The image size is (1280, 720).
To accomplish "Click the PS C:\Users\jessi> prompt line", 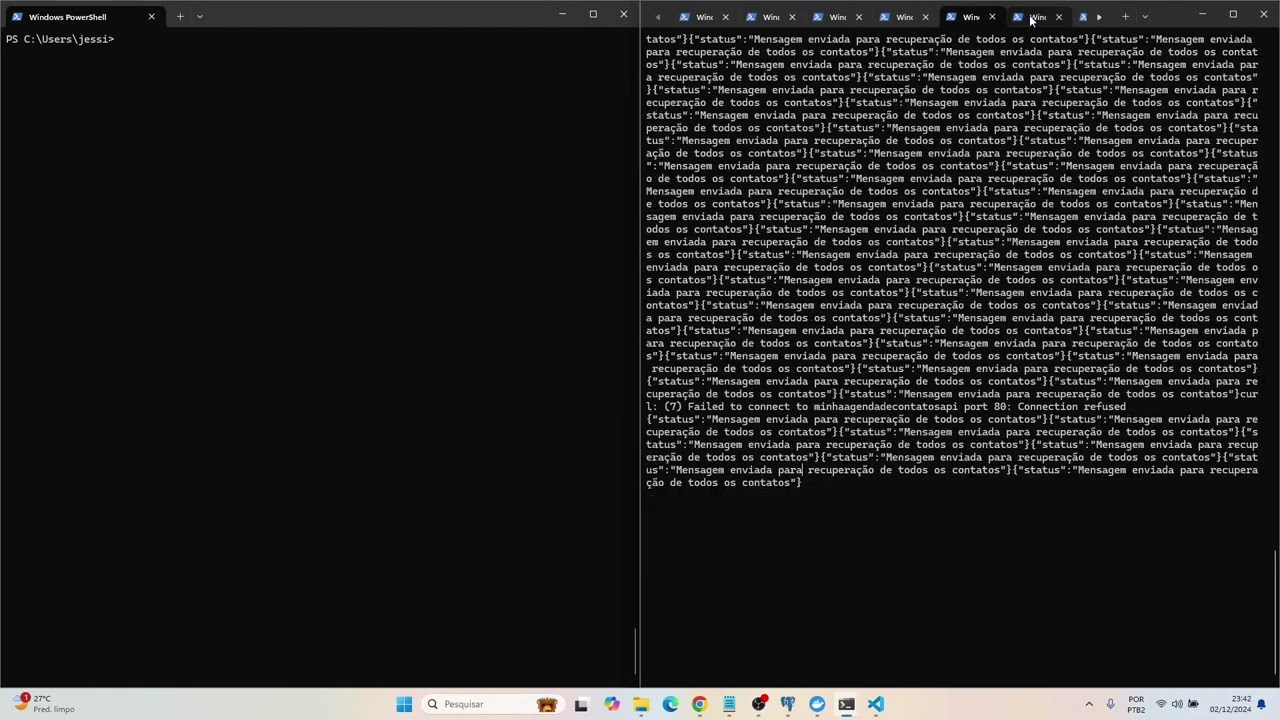I will tap(60, 39).
